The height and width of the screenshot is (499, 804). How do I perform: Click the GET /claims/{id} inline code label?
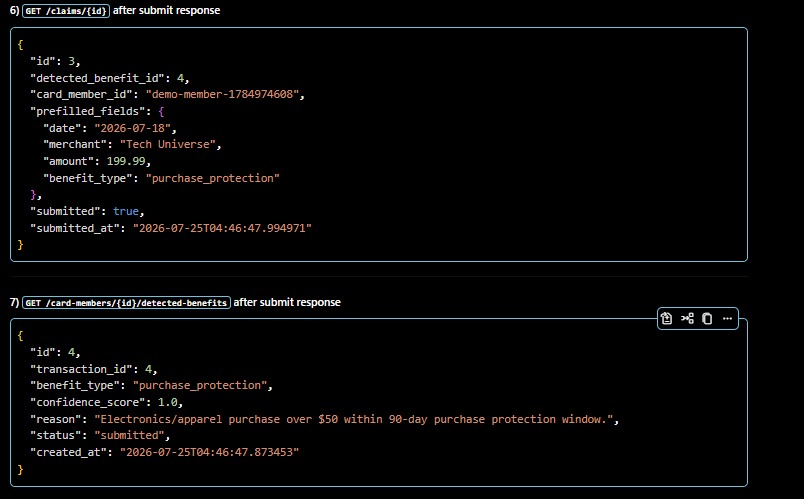coord(66,11)
